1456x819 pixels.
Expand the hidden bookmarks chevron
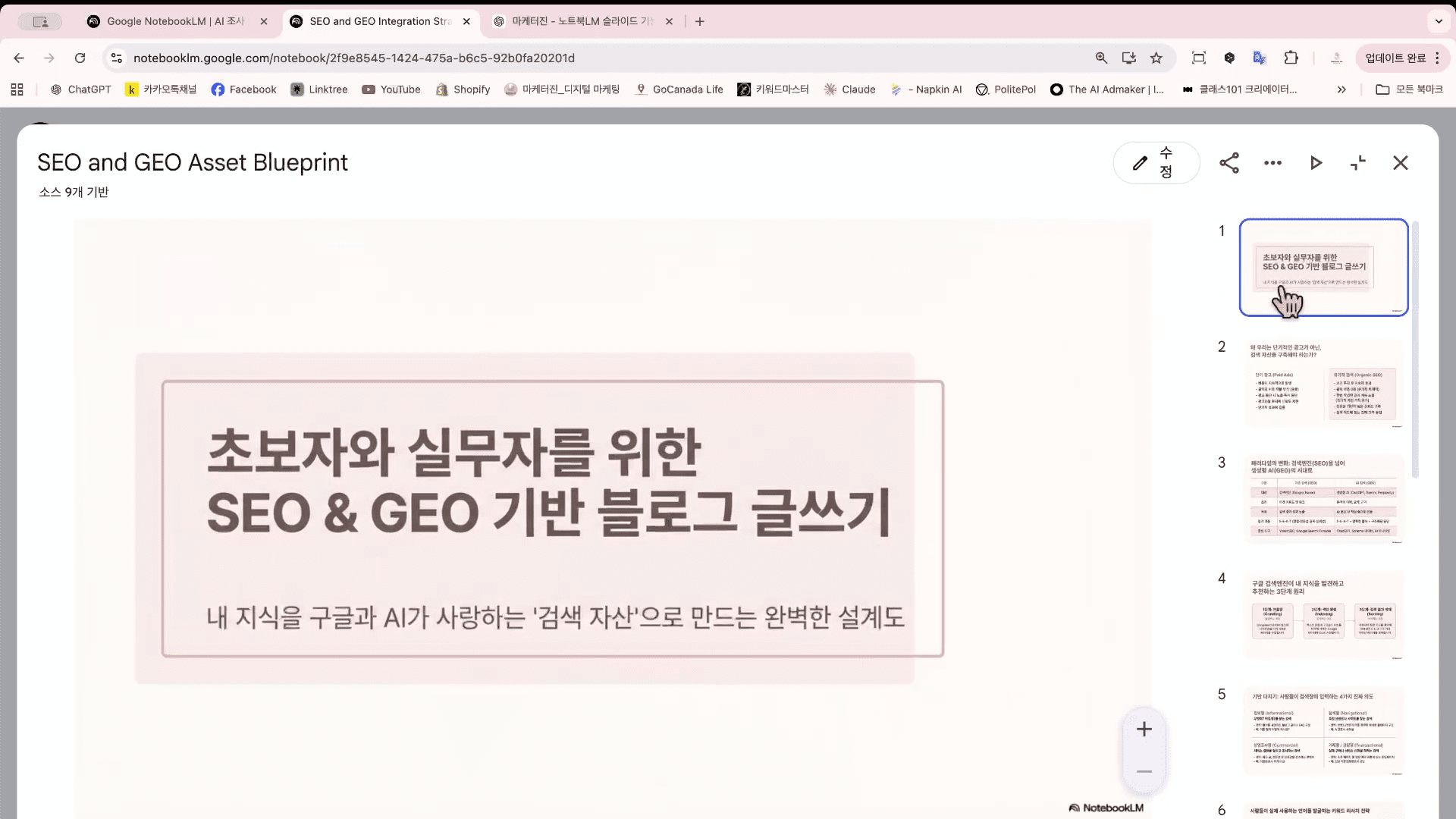[1341, 89]
